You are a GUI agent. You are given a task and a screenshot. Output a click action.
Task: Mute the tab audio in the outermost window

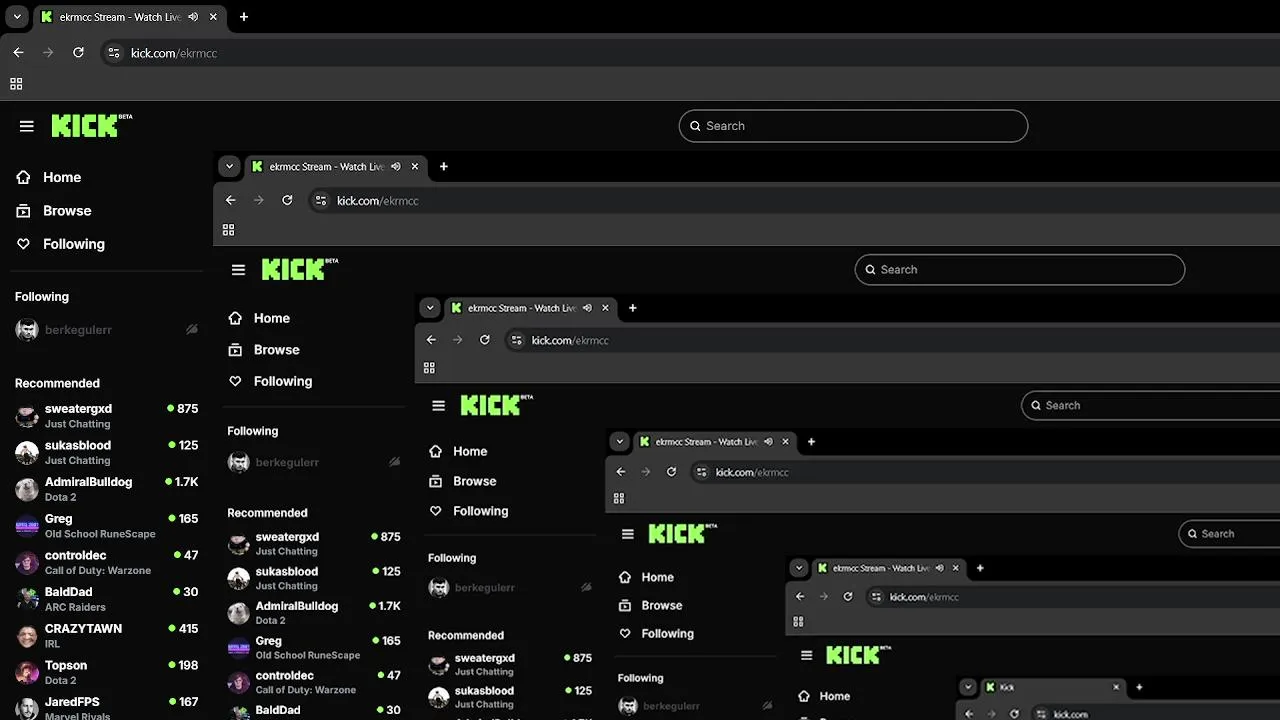click(193, 17)
